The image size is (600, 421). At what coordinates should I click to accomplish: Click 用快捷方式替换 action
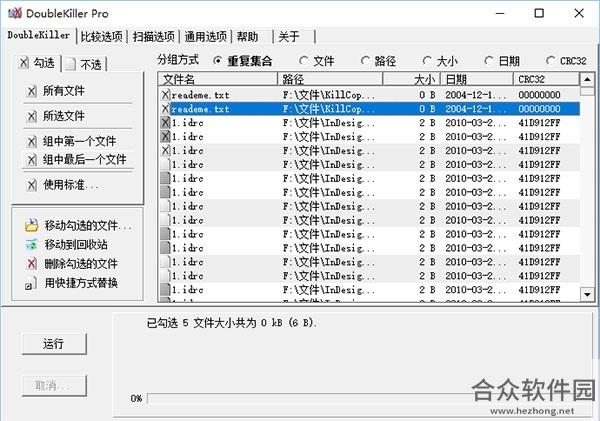(81, 283)
